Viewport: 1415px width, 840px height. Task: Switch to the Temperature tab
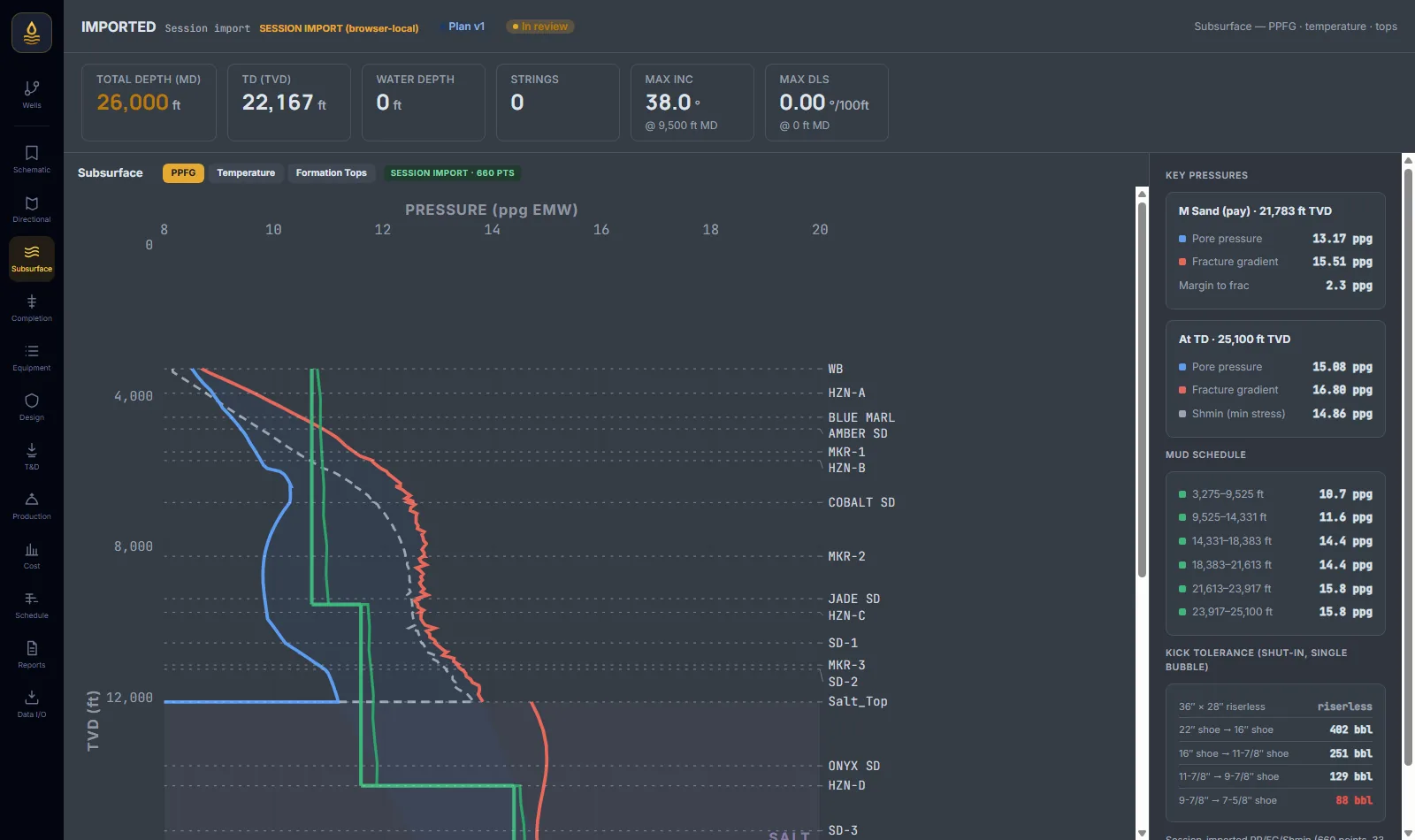pyautogui.click(x=246, y=173)
